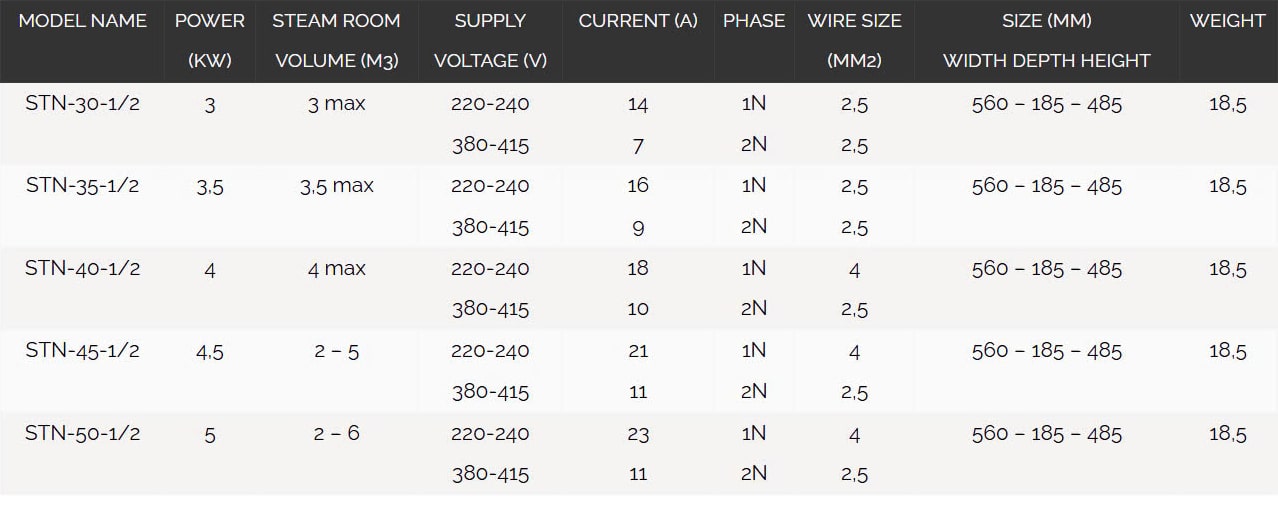Click the POWER (KW) column header
The width and height of the screenshot is (1278, 505).
[x=210, y=40]
